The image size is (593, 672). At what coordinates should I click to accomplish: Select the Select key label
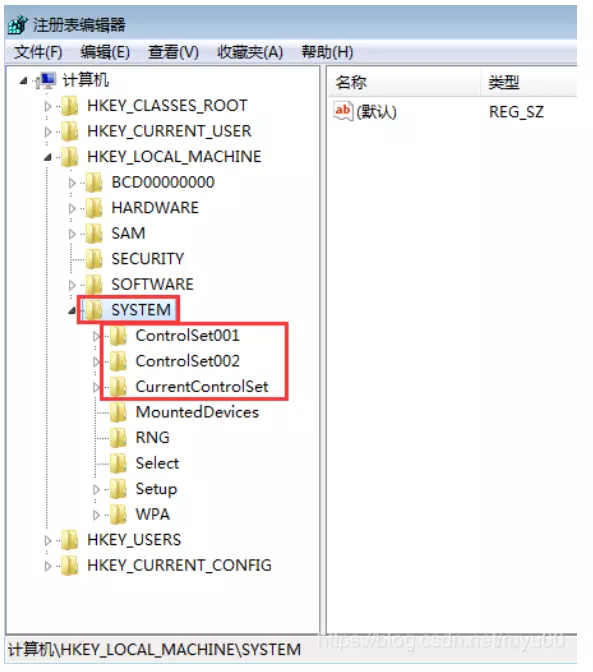[x=157, y=463]
